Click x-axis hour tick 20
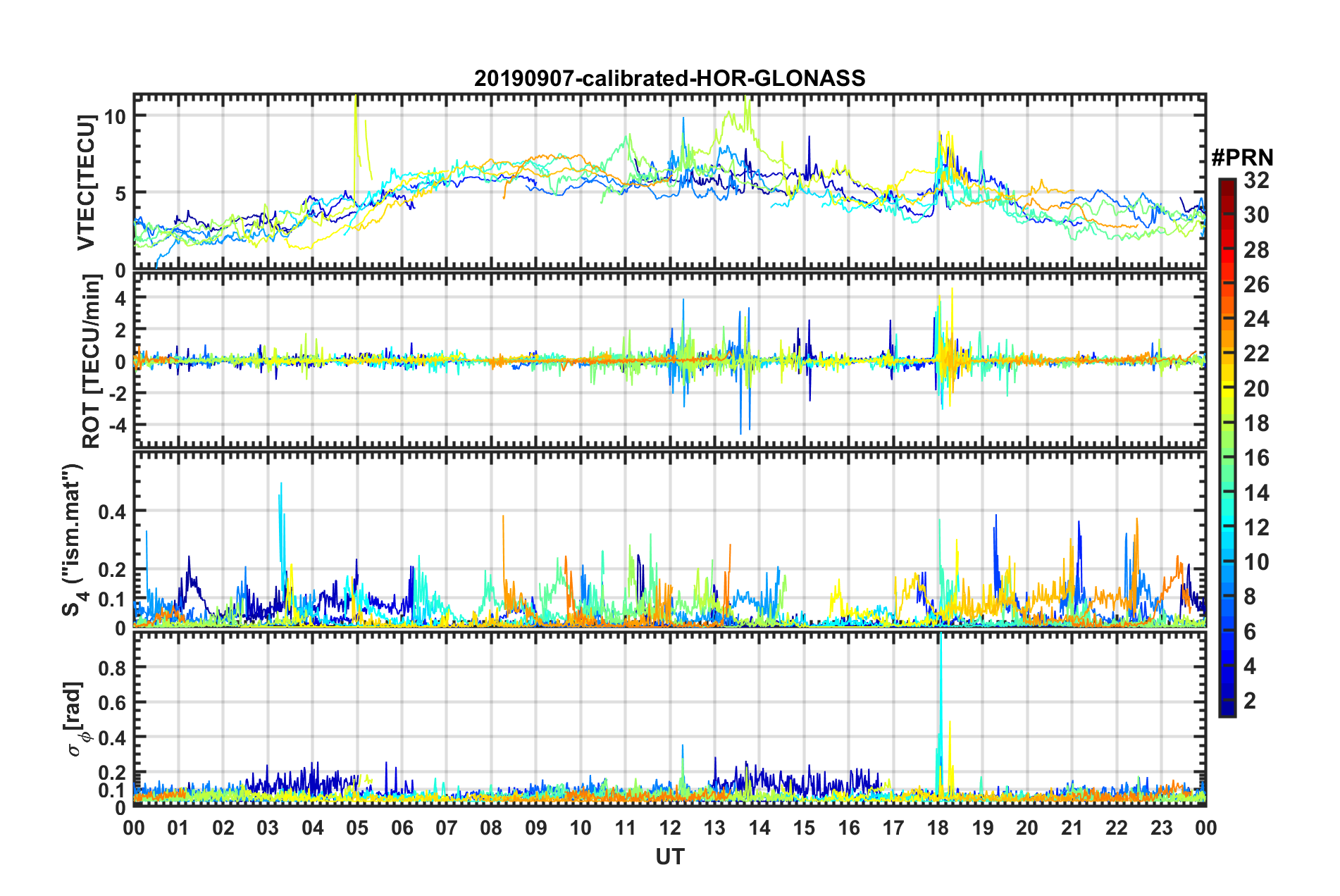 click(1027, 828)
